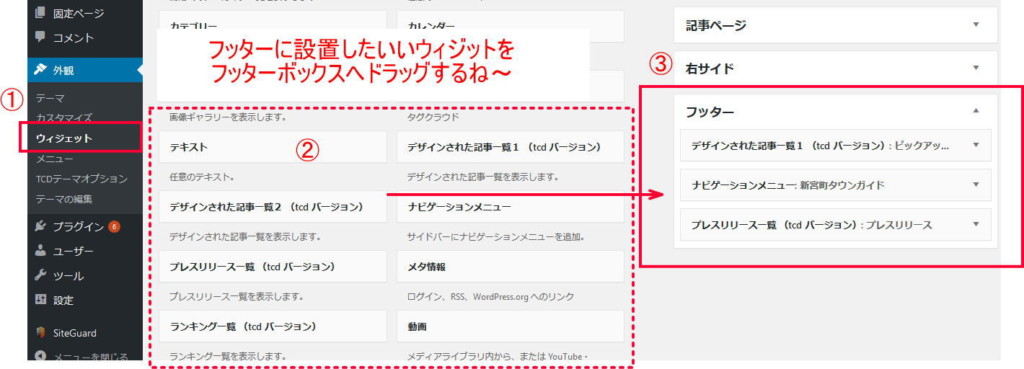Click the SiteGuard shield icon
1024x369 pixels.
[x=41, y=332]
